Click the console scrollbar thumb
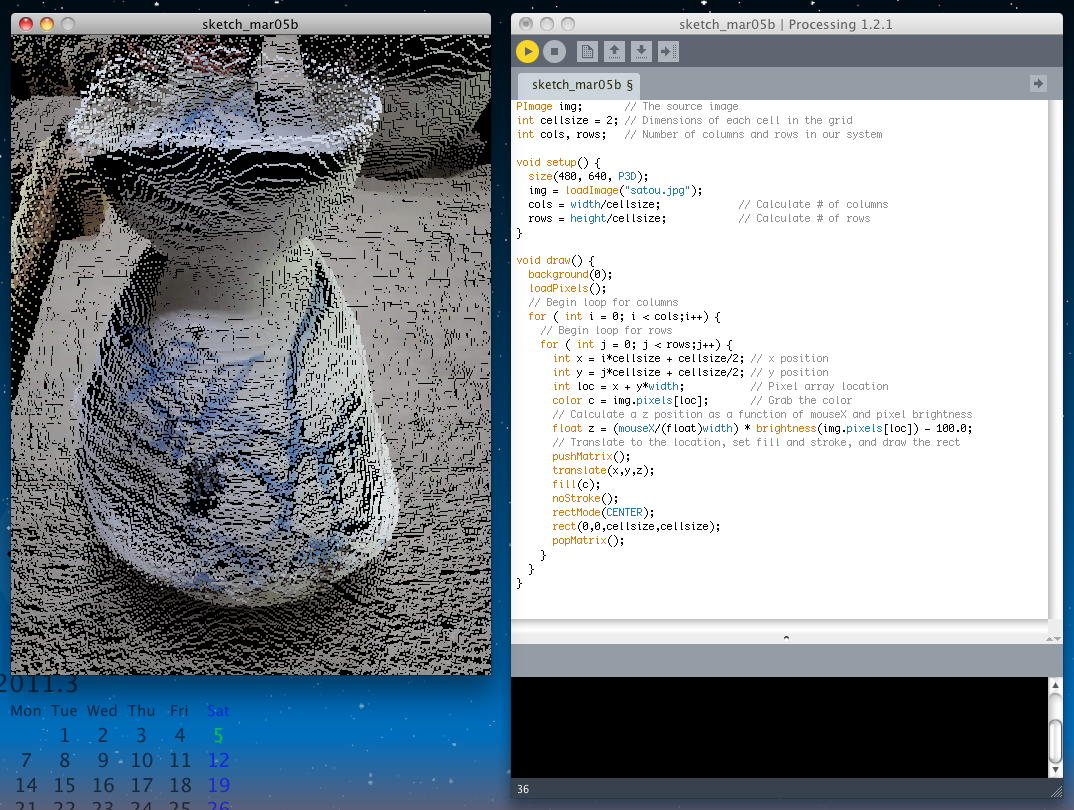1074x810 pixels. pyautogui.click(x=1054, y=740)
